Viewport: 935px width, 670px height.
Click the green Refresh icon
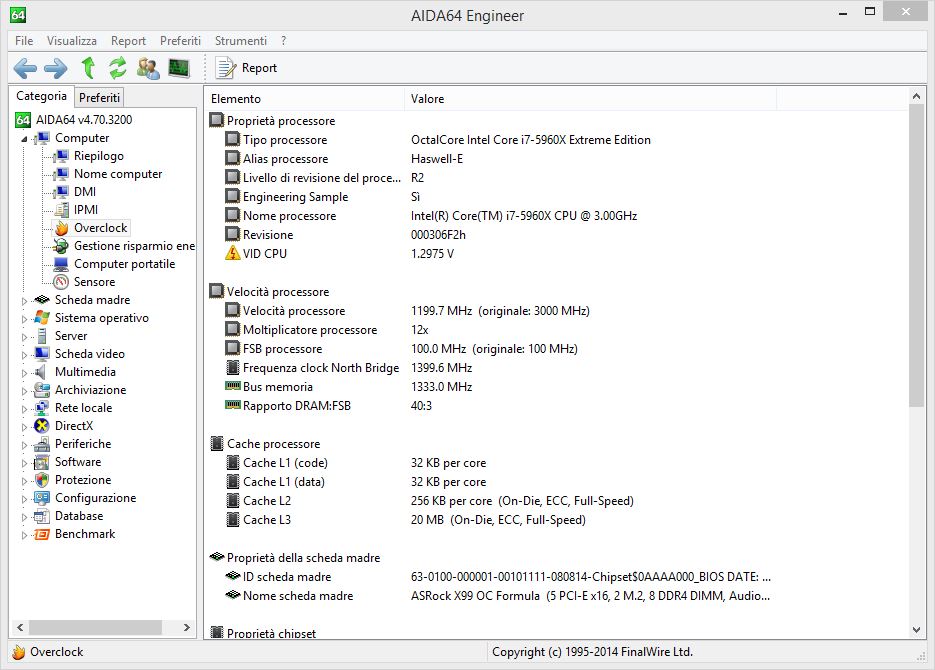coord(118,68)
